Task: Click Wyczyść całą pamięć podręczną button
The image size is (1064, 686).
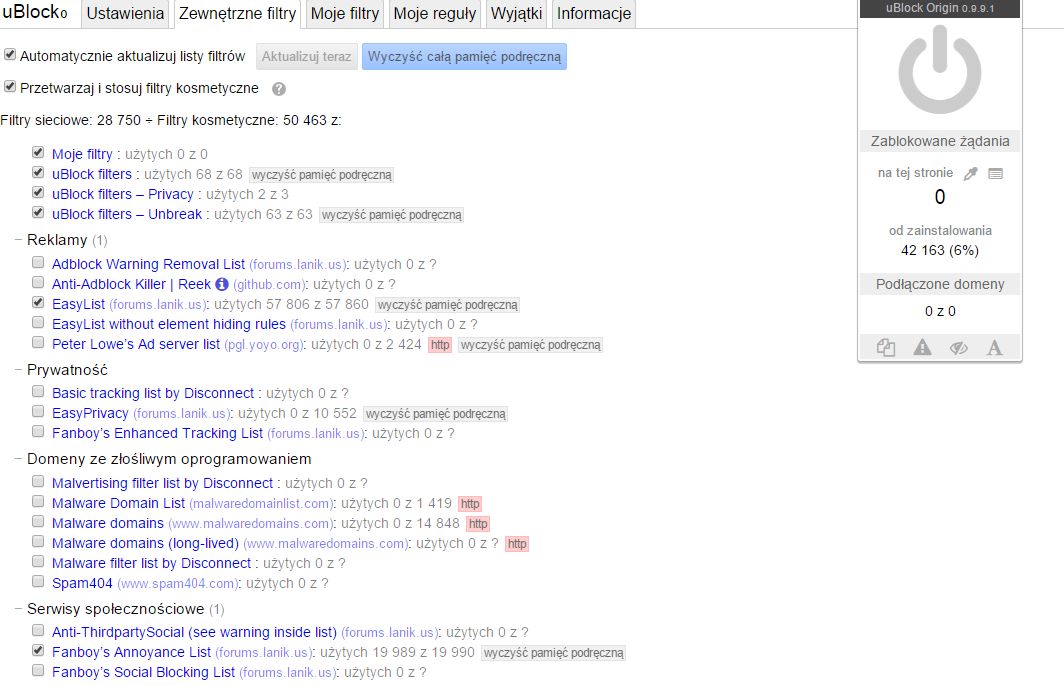Action: tap(464, 56)
